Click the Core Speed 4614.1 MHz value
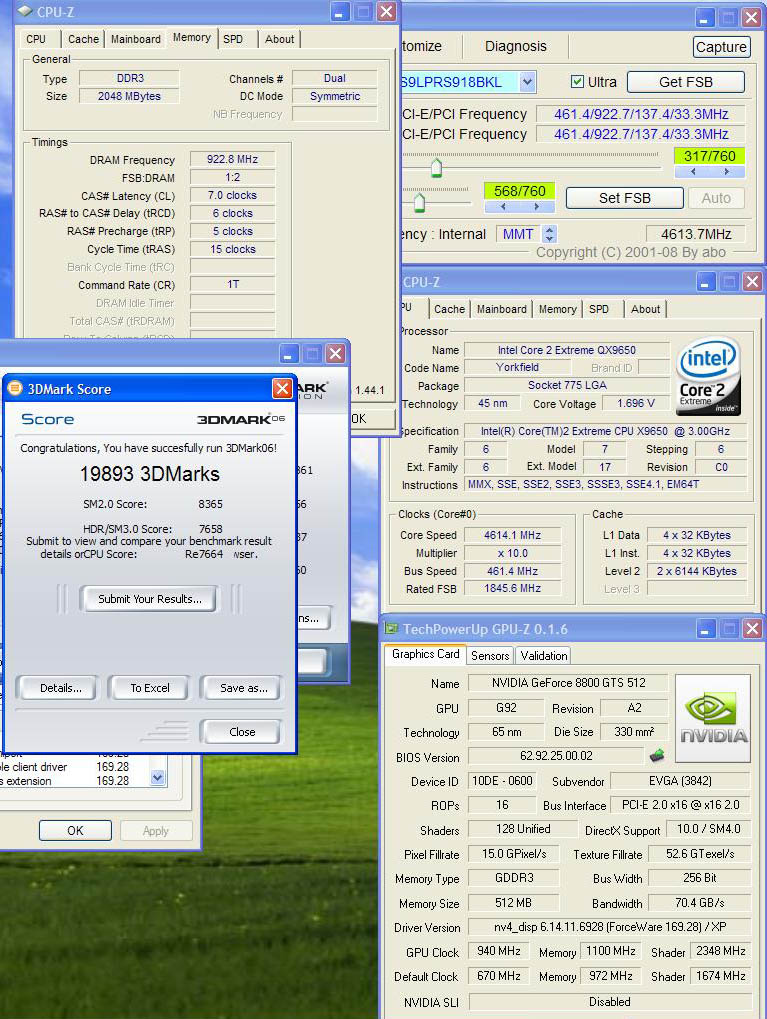767x1019 pixels. (x=512, y=535)
